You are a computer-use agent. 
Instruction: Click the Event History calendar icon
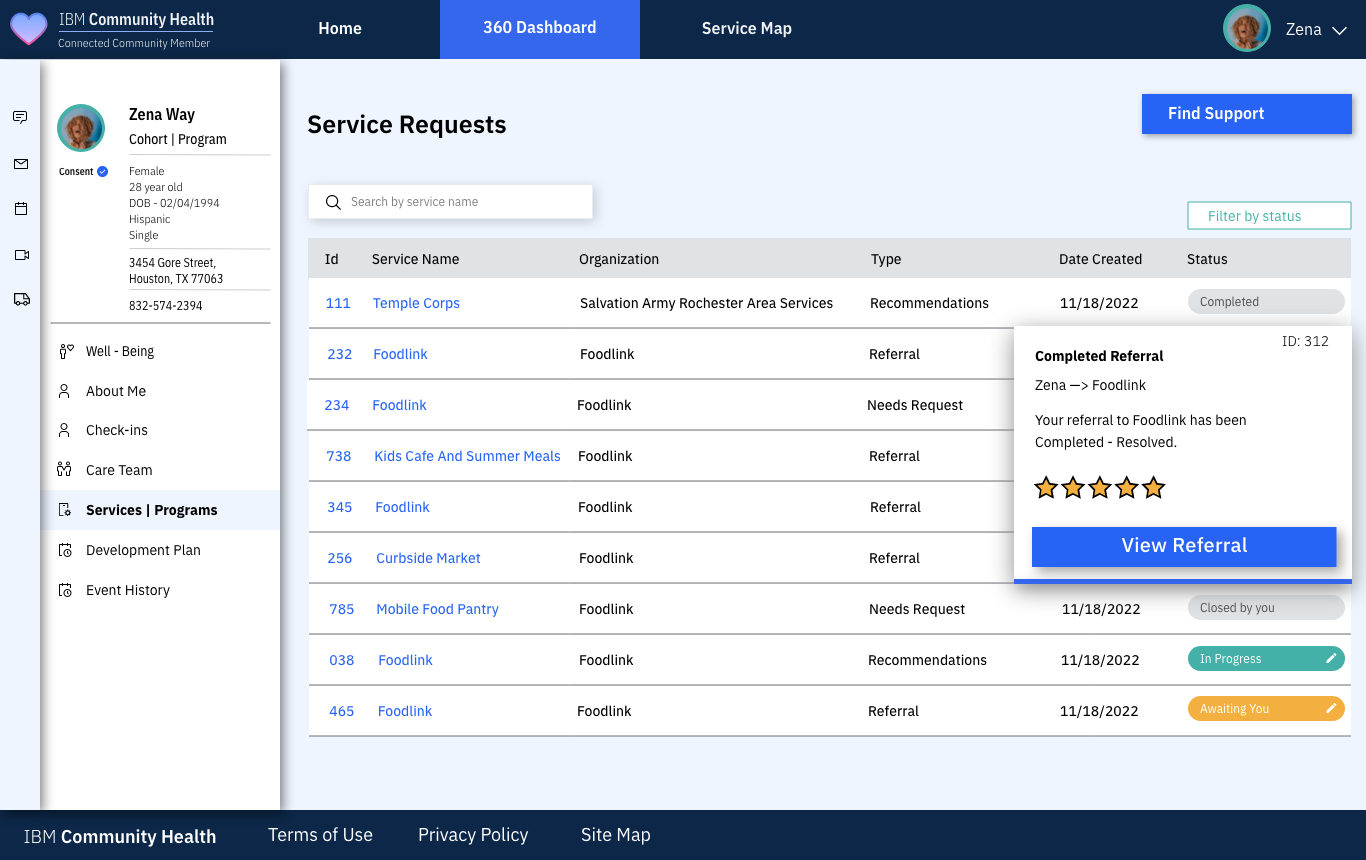[65, 590]
